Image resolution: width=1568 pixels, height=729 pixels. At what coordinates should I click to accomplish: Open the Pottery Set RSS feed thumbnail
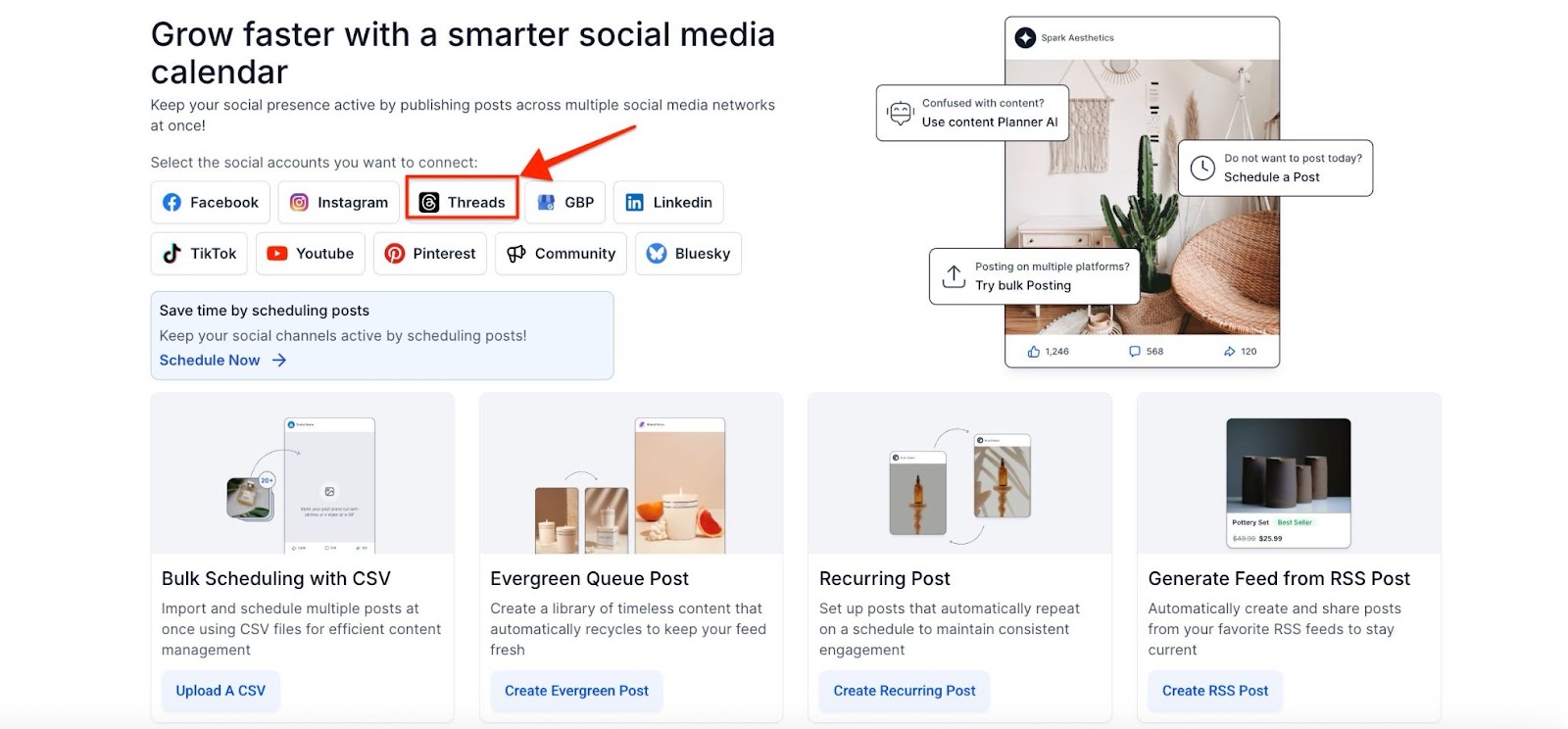(x=1289, y=483)
